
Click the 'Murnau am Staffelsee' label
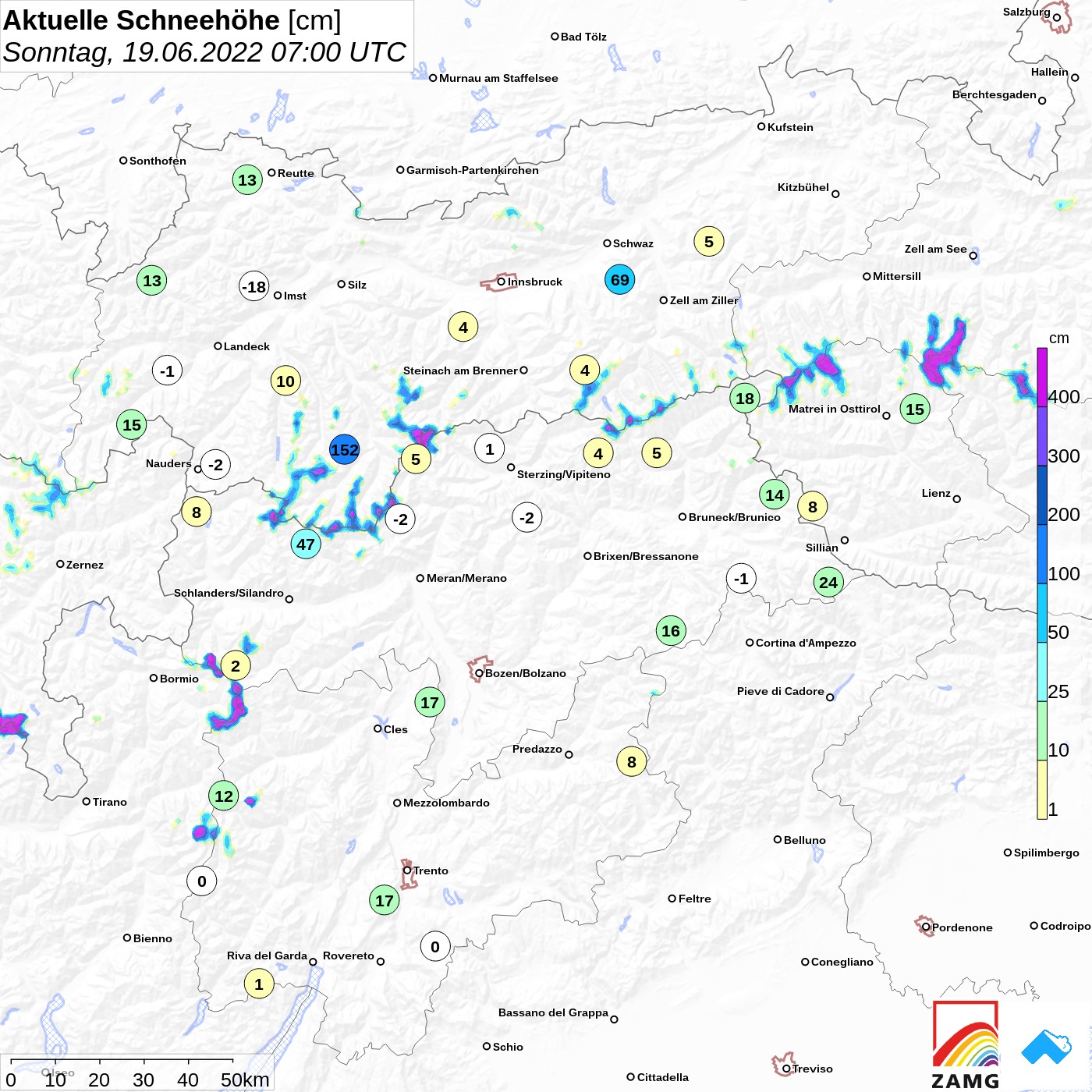click(498, 78)
